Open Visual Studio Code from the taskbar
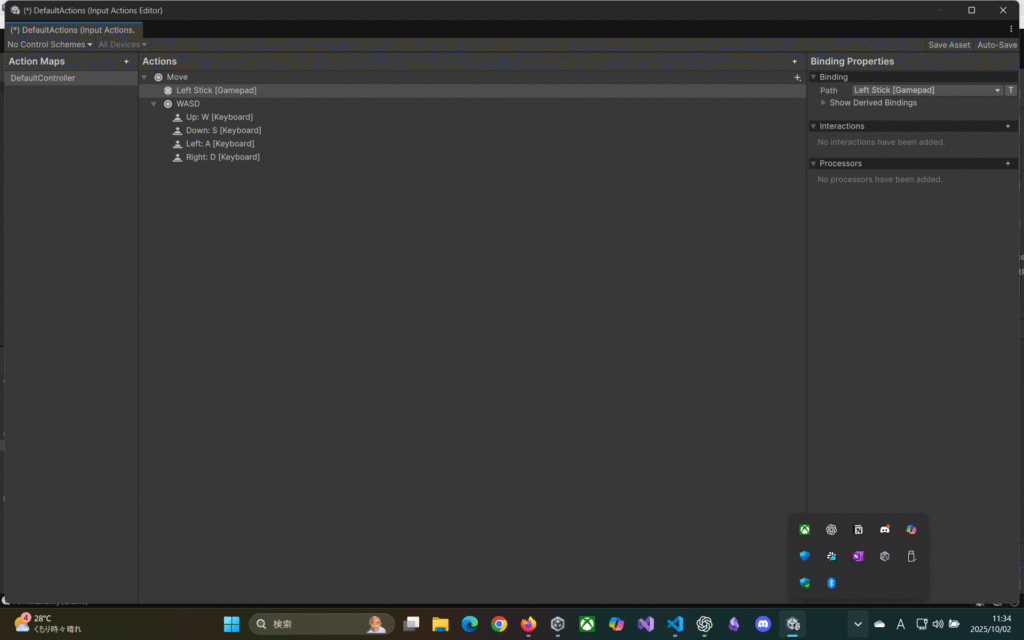 point(675,624)
